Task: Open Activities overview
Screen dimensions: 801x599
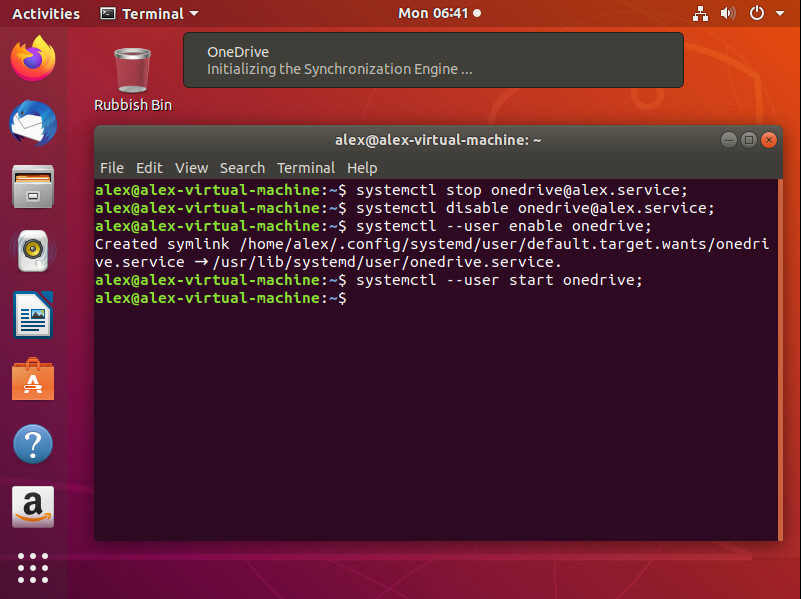Action: pyautogui.click(x=46, y=14)
